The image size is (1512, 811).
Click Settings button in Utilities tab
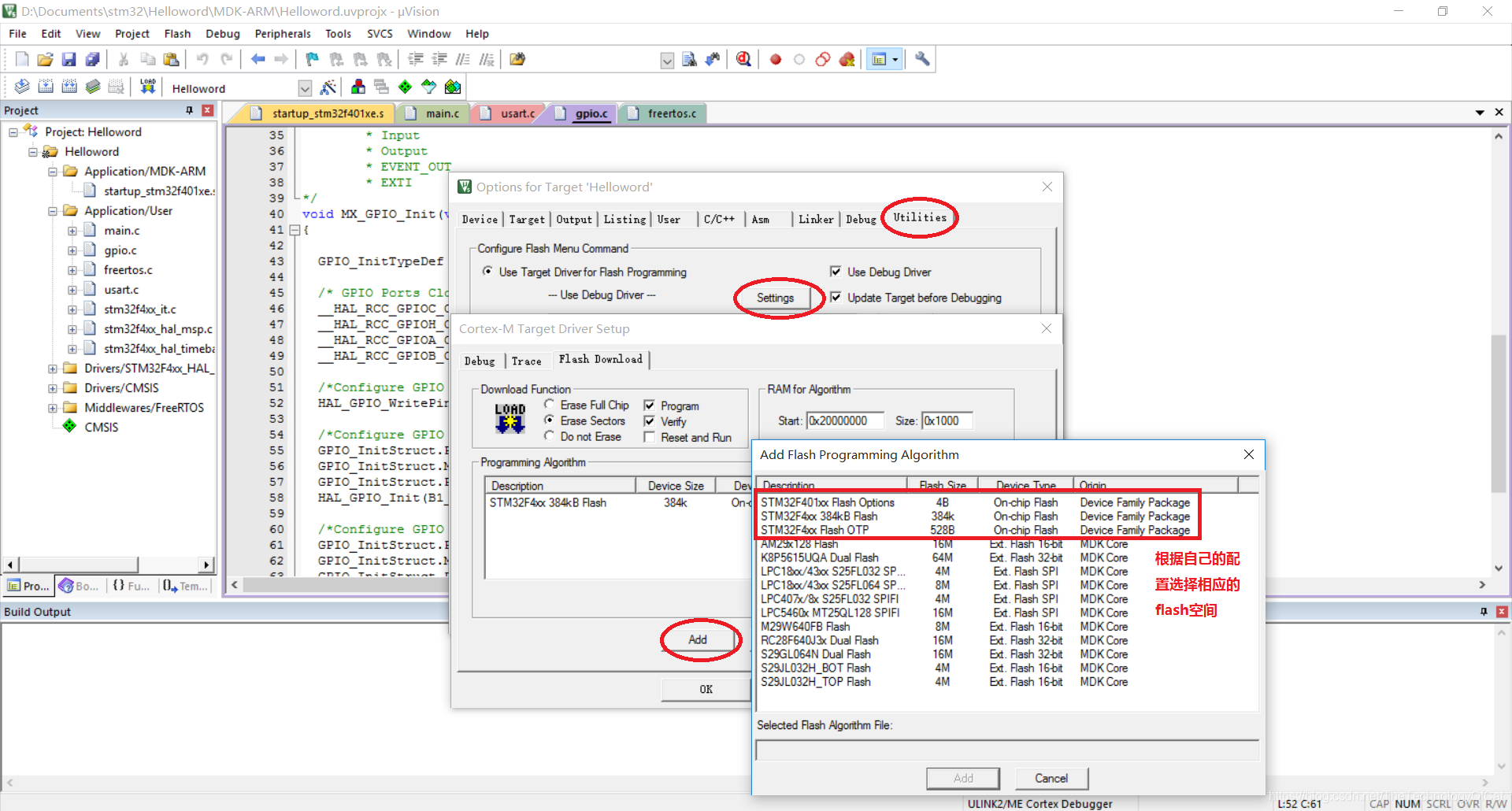tap(776, 298)
